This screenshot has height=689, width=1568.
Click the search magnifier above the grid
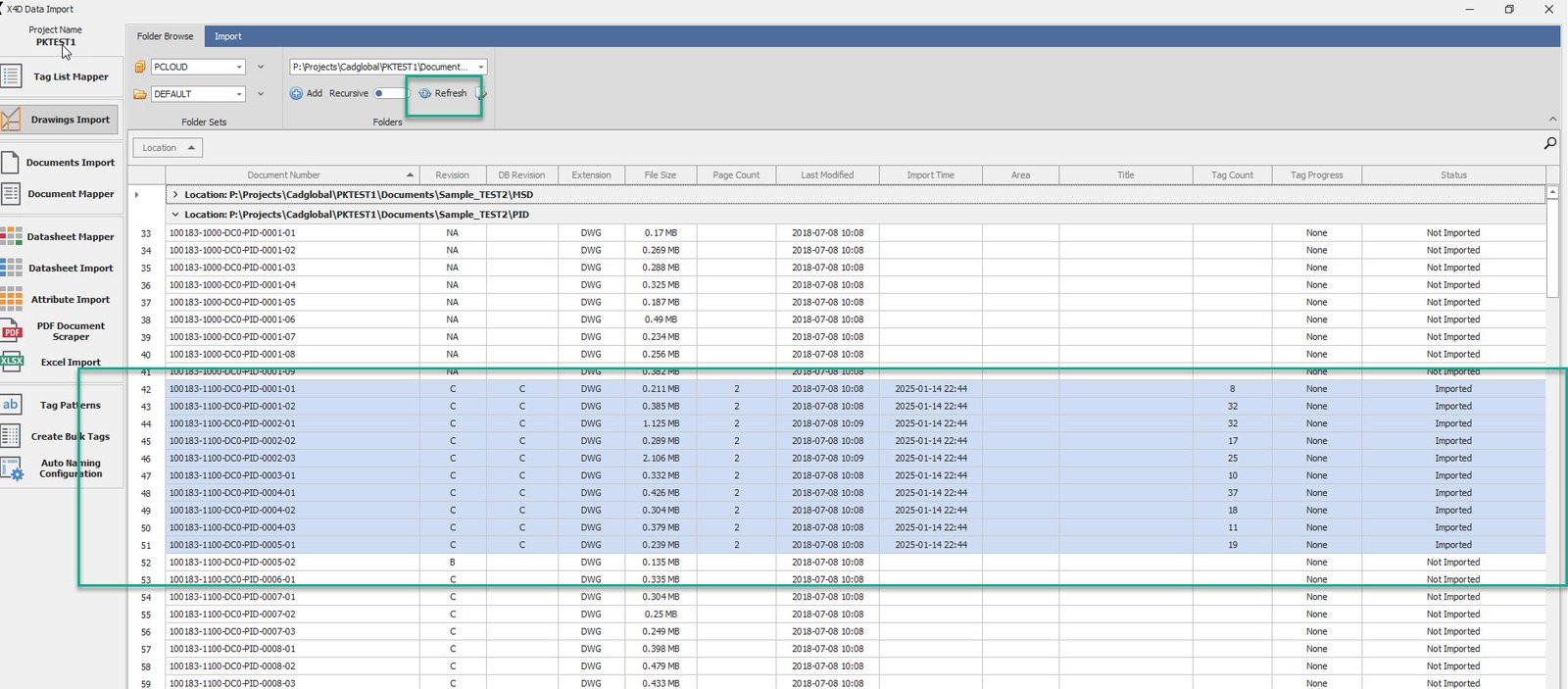click(1549, 144)
